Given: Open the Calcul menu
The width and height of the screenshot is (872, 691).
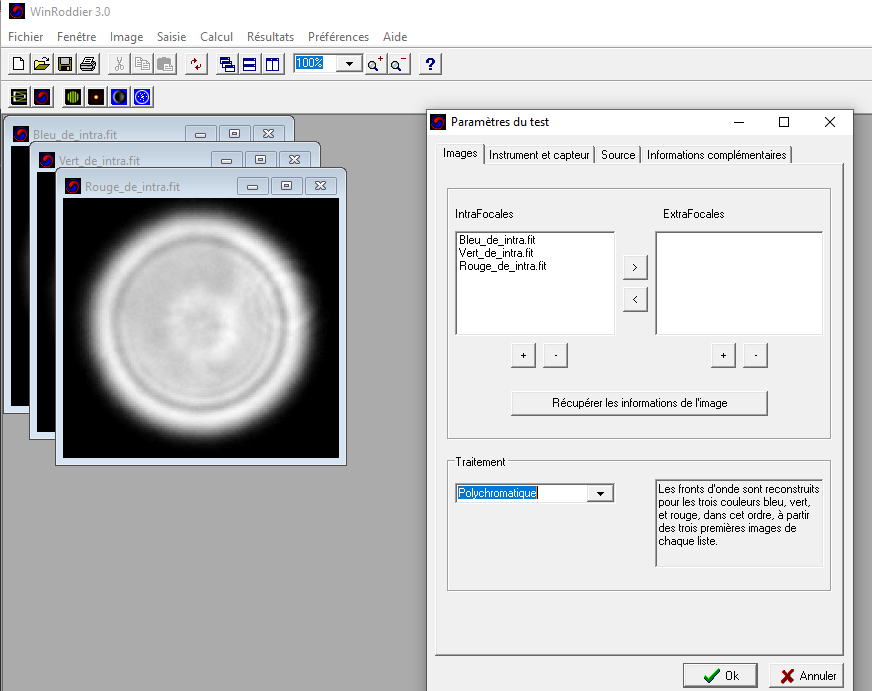Looking at the screenshot, I should point(216,37).
